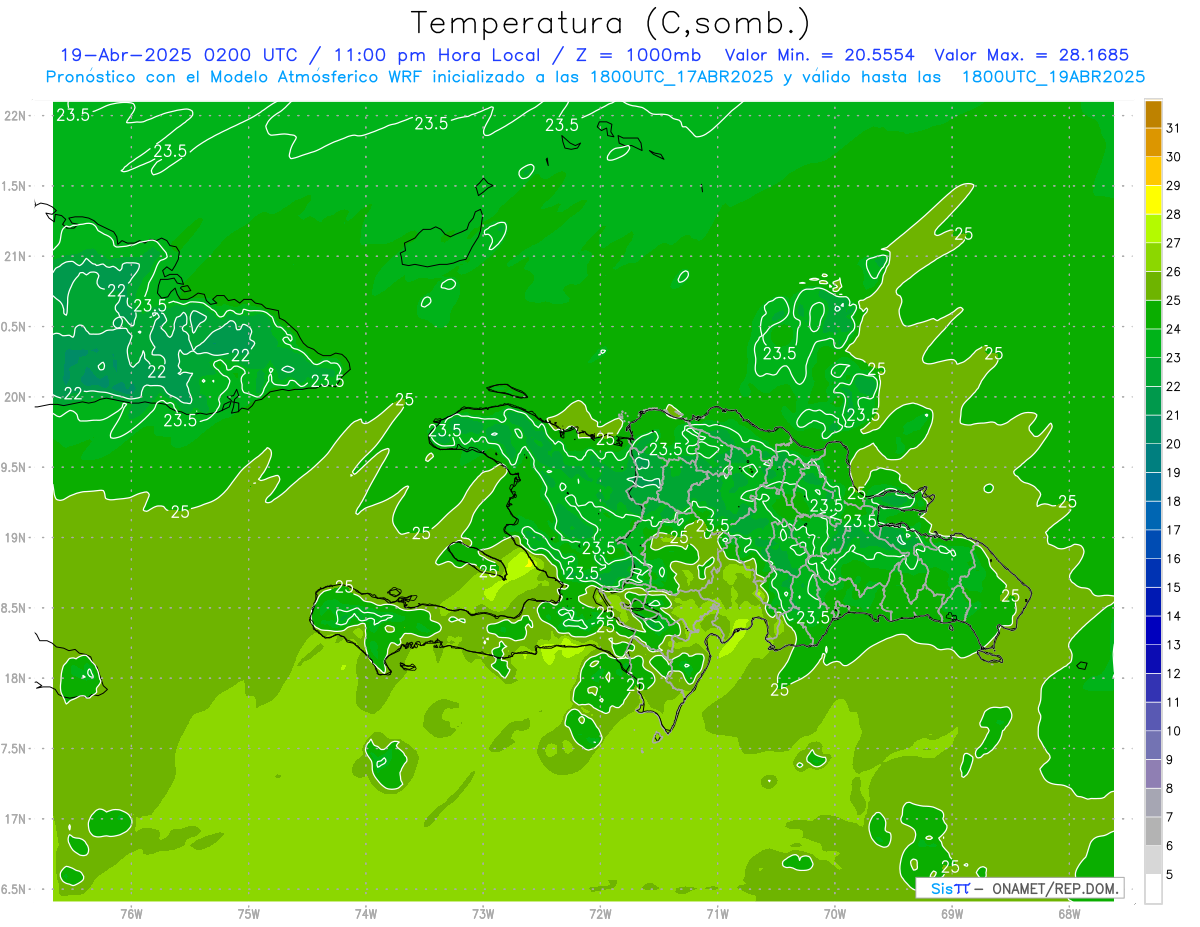Click the color bar label "21"
The width and height of the screenshot is (1200, 927).
[1174, 415]
